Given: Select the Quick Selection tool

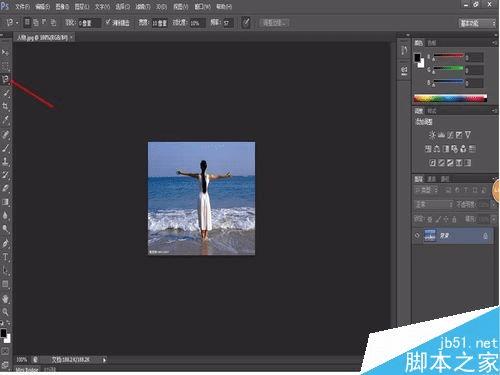Looking at the screenshot, I should (x=5, y=92).
